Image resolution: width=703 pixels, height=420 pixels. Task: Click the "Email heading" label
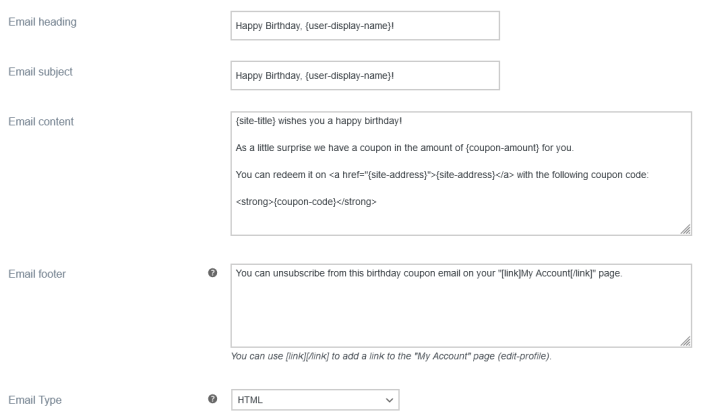(43, 22)
